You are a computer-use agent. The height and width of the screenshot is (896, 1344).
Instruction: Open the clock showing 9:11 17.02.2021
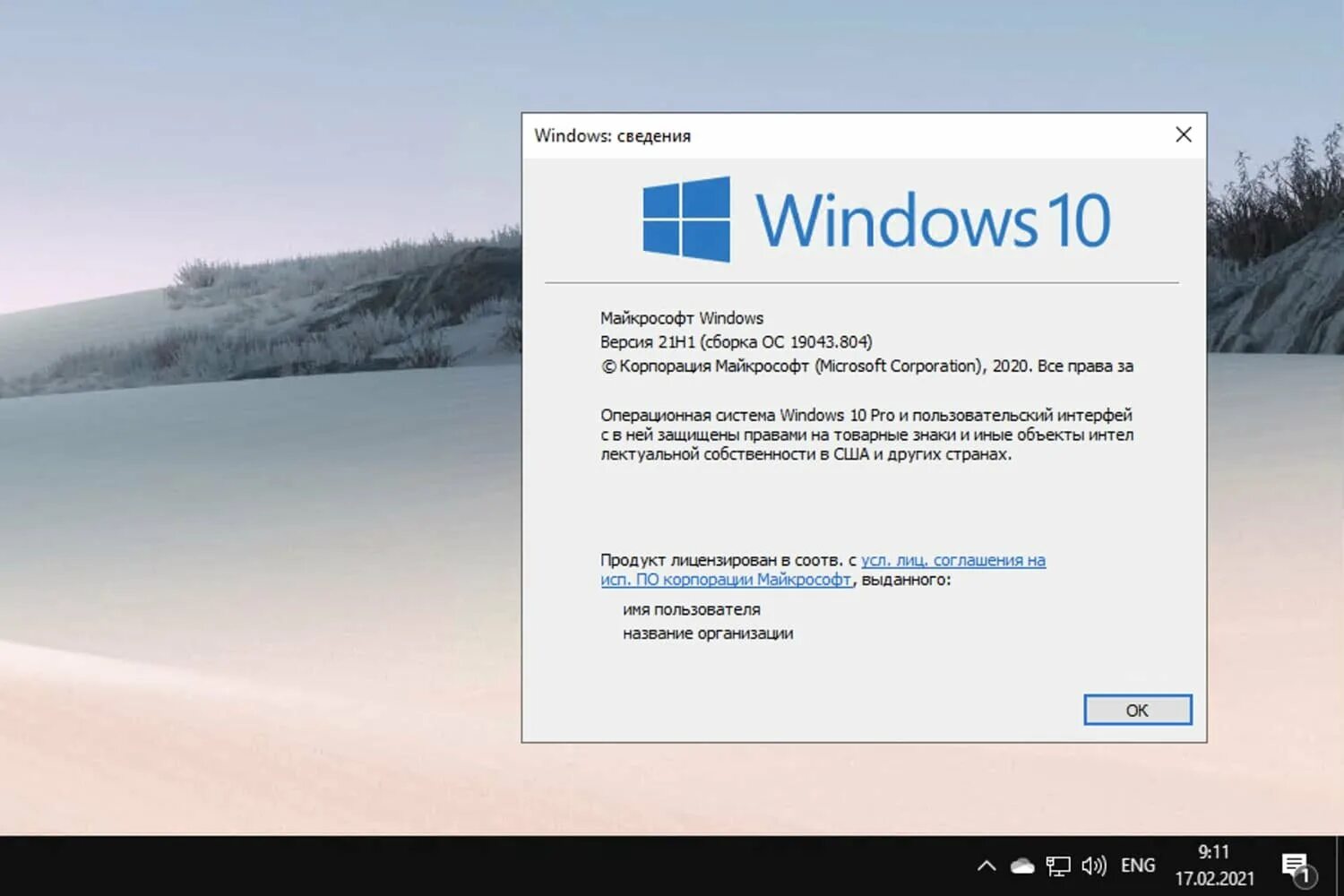[1214, 866]
